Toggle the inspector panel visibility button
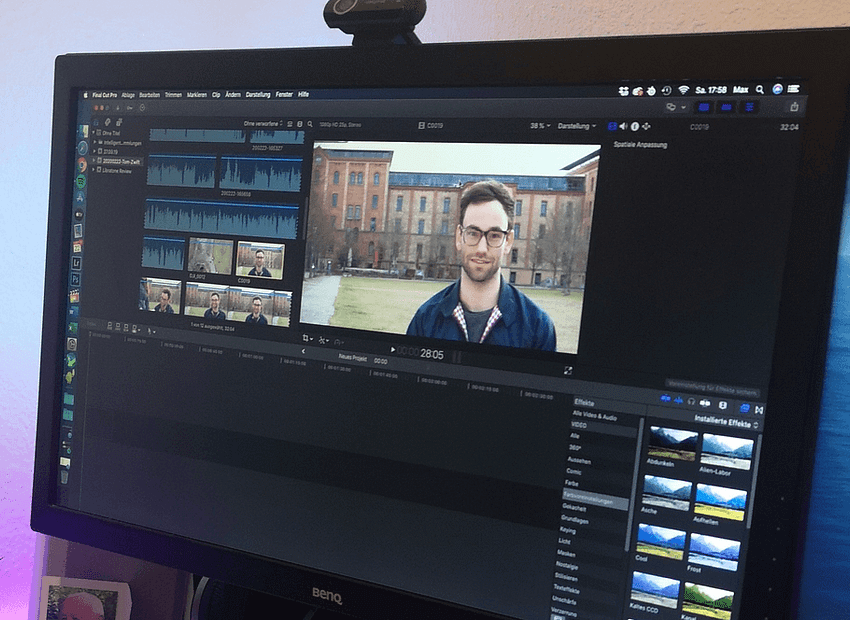 tap(750, 107)
